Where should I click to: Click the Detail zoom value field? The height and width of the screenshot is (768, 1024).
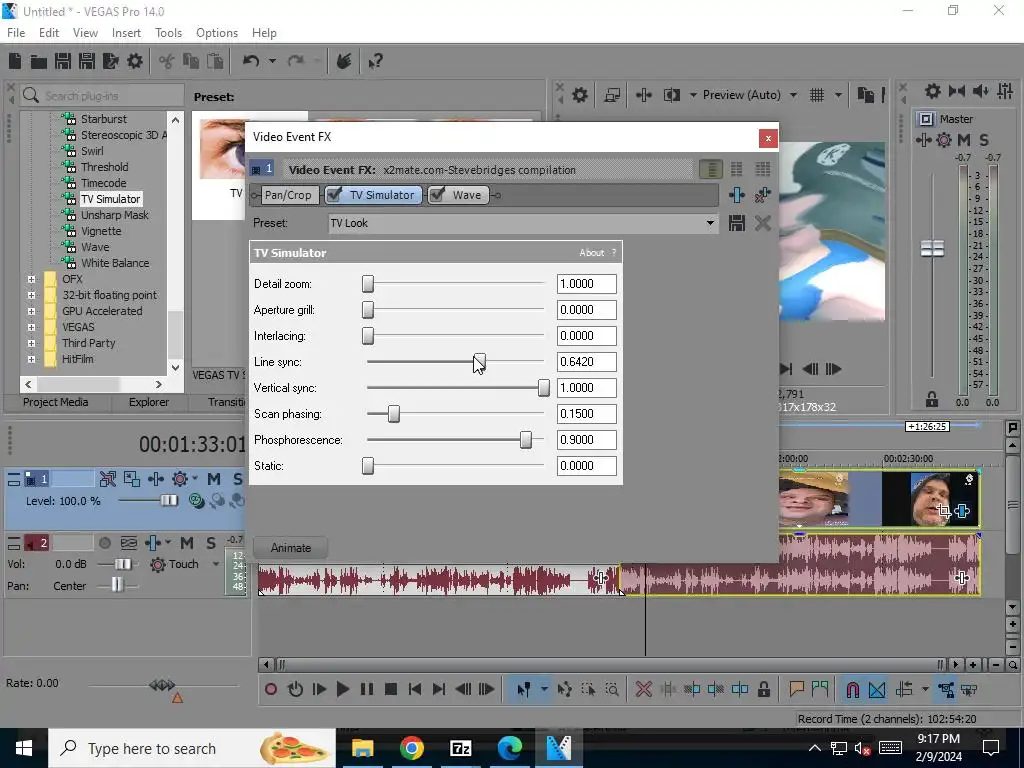(586, 284)
